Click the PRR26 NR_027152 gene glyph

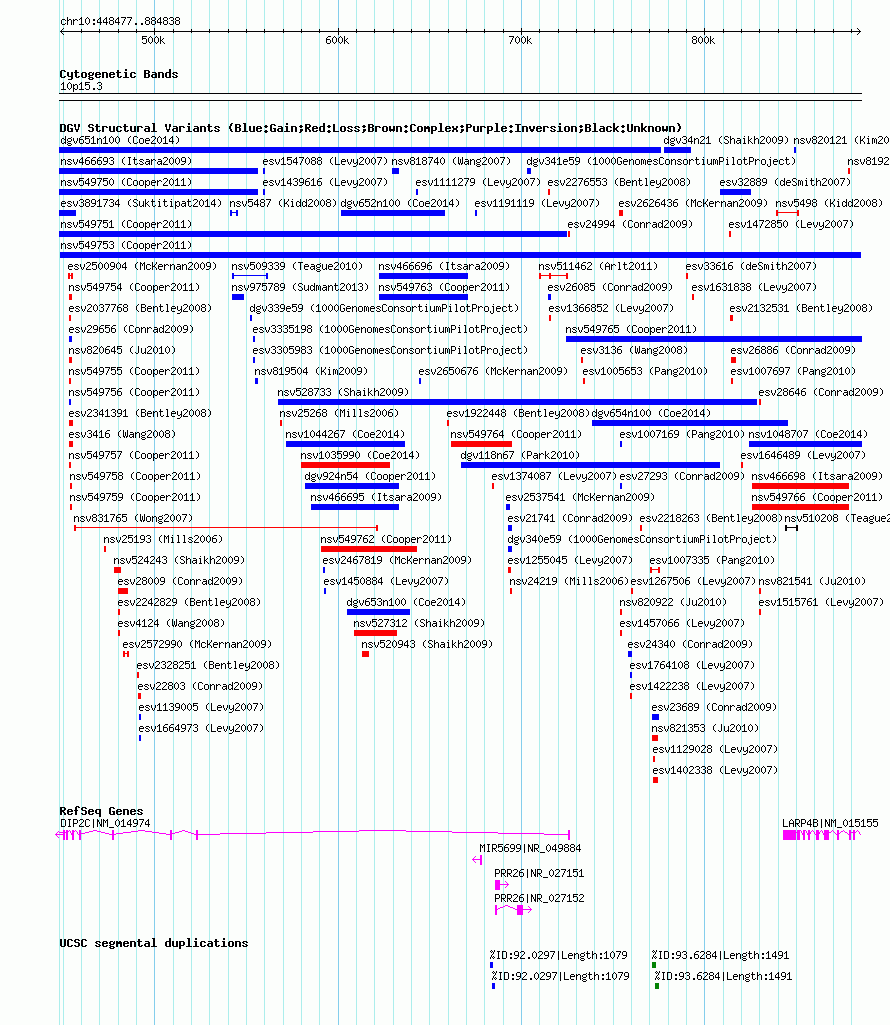[513, 910]
